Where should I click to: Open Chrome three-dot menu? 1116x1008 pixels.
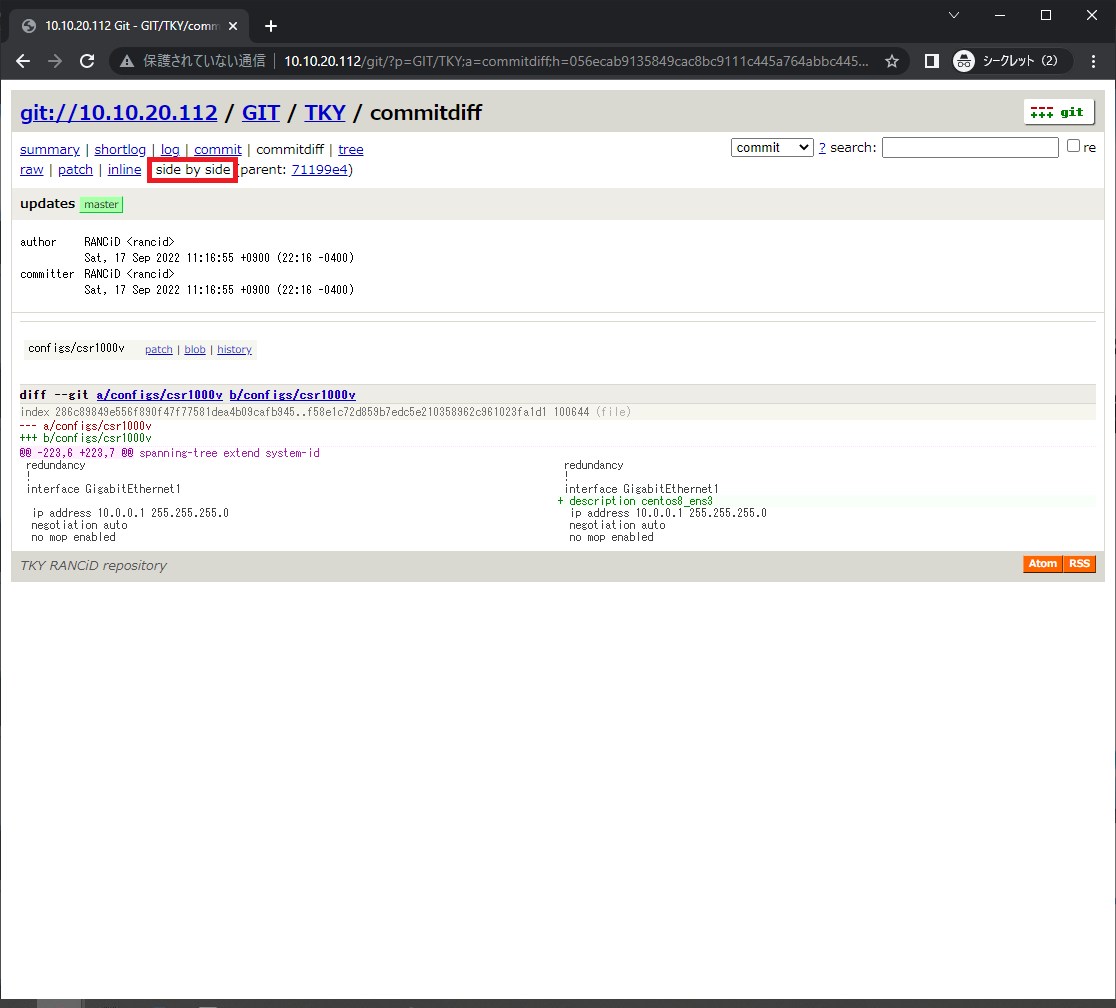tap(1092, 61)
